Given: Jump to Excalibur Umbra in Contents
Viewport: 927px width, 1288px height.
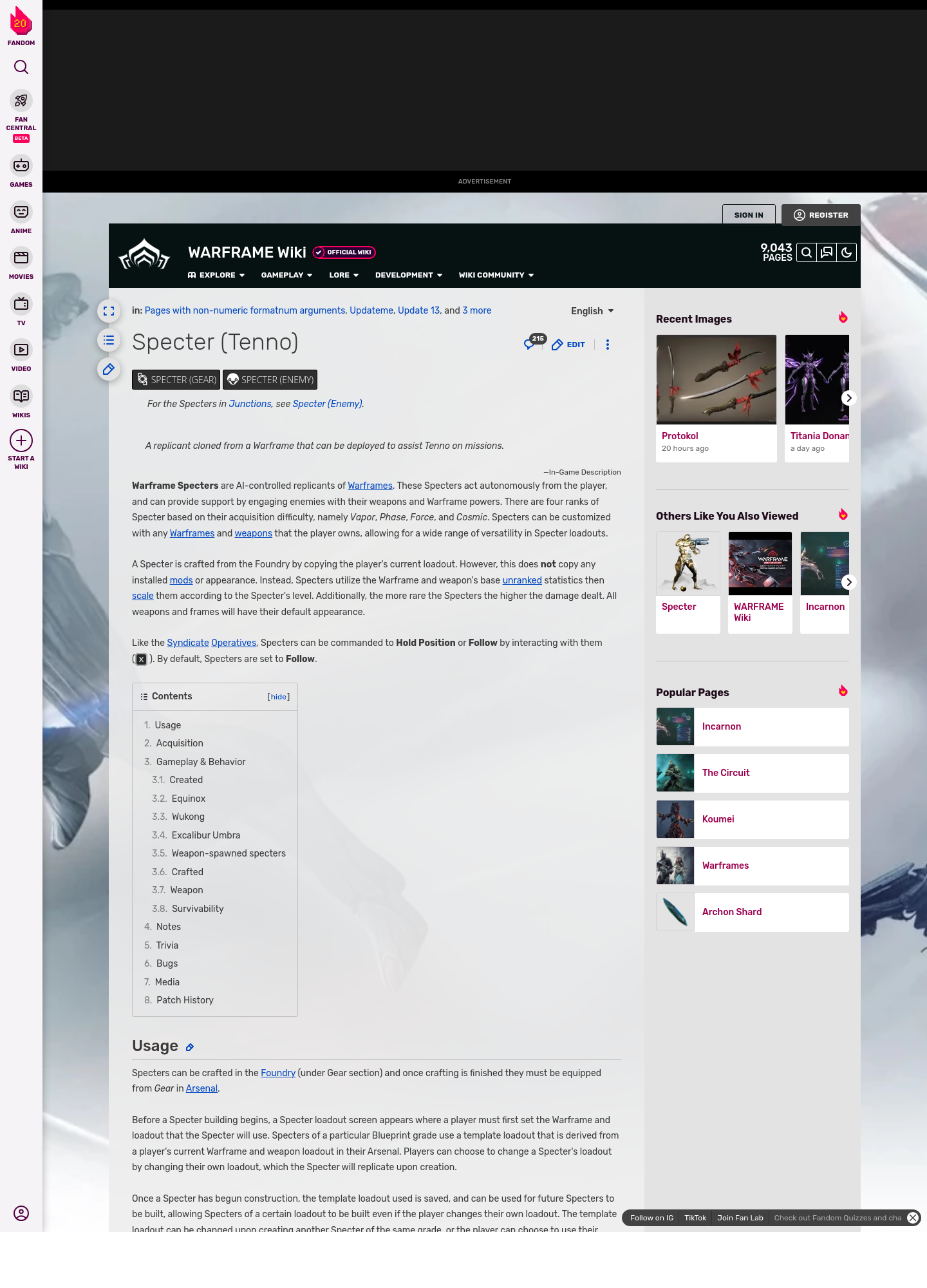Looking at the screenshot, I should (x=206, y=835).
